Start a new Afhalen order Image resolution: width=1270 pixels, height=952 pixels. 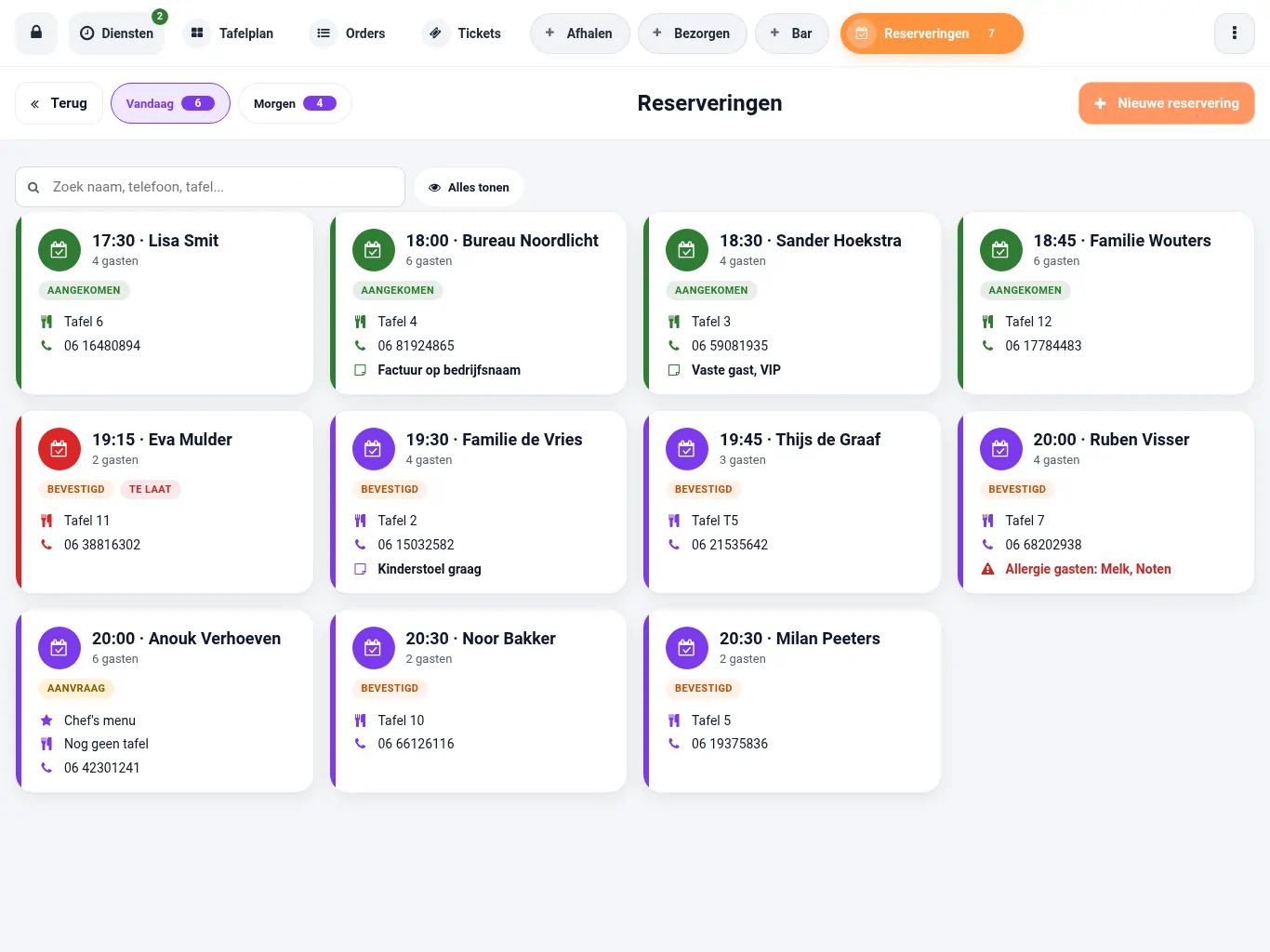tap(579, 33)
